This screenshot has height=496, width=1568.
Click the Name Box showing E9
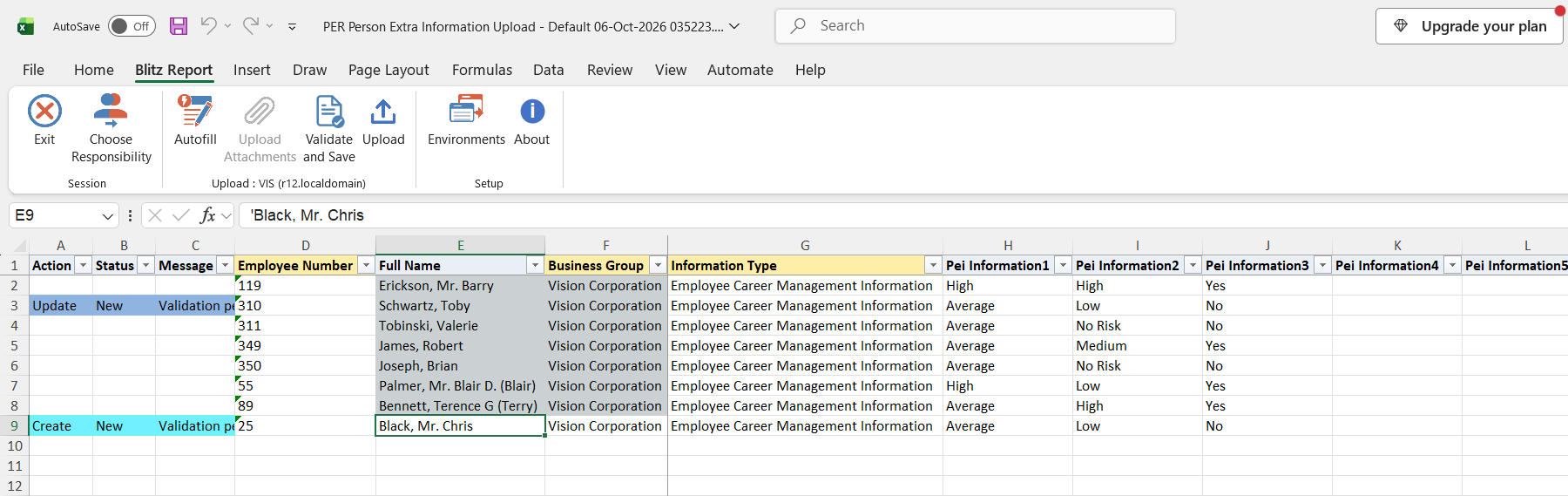[54, 215]
